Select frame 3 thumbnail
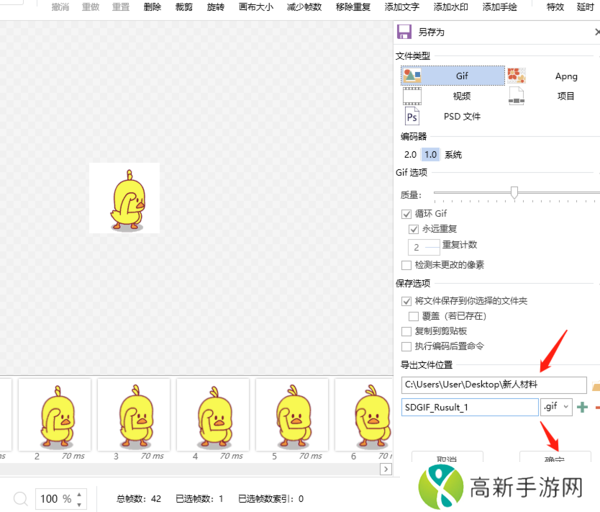Screen dimensions: 600x512 click(x=134, y=415)
